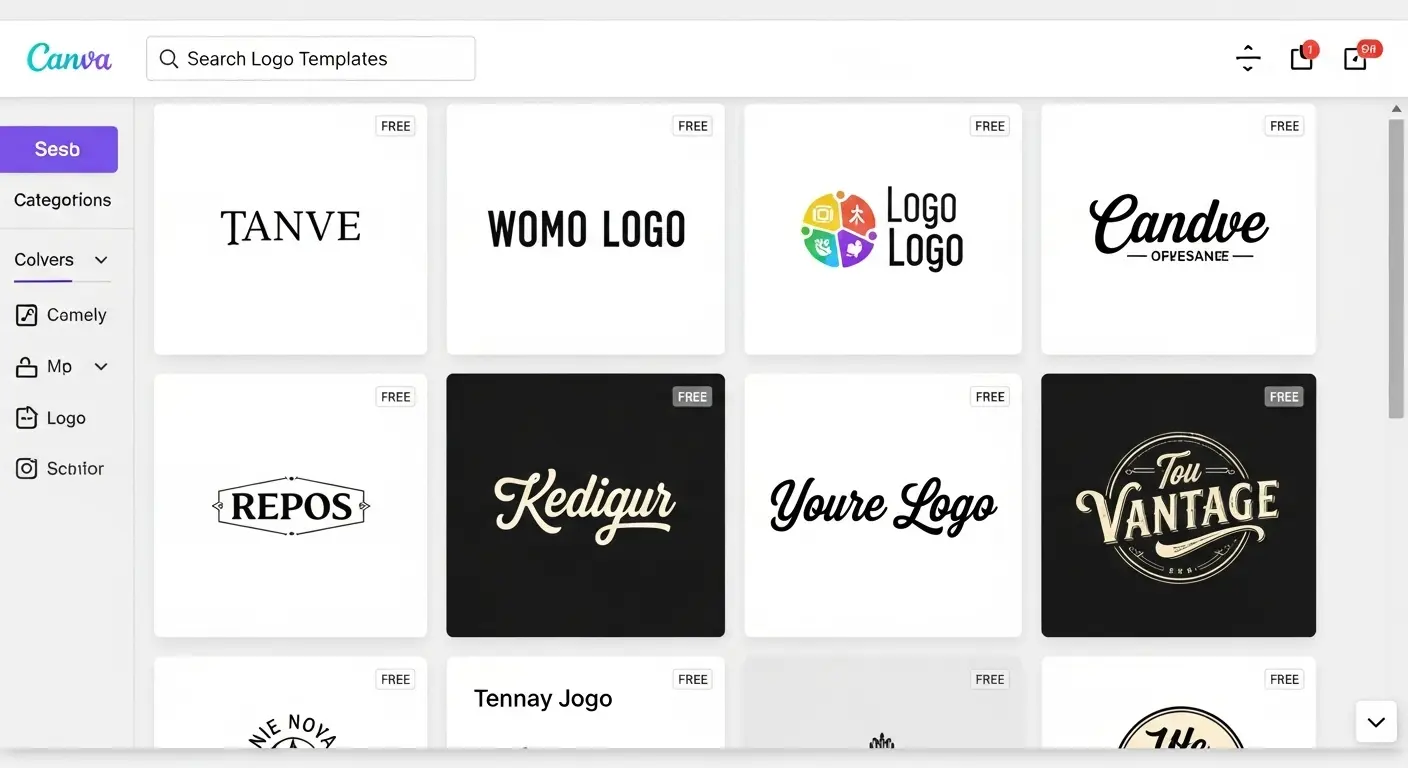Click the lock icon beside Mp
This screenshot has width=1408, height=768.
coord(27,367)
